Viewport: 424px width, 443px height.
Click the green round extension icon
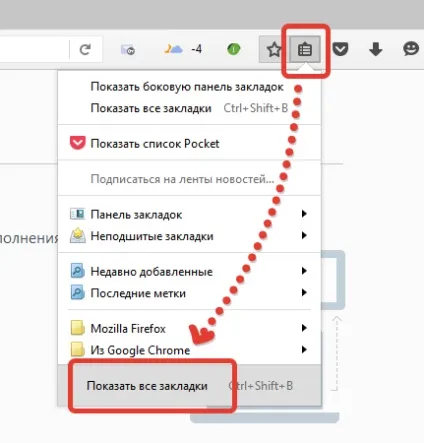[234, 50]
